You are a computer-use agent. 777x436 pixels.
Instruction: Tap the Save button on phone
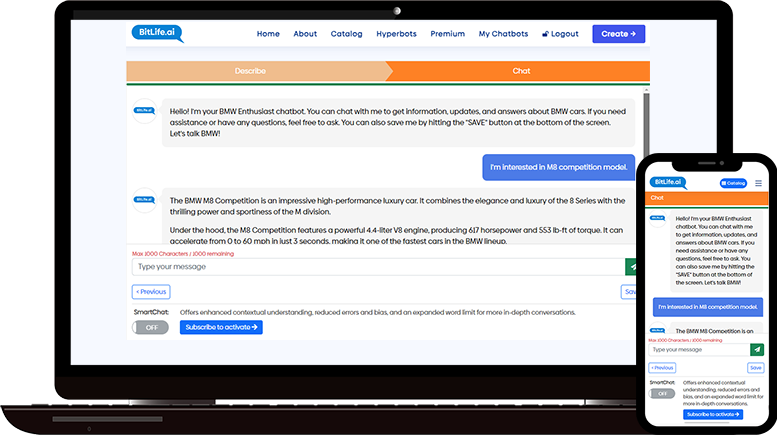pyautogui.click(x=755, y=368)
